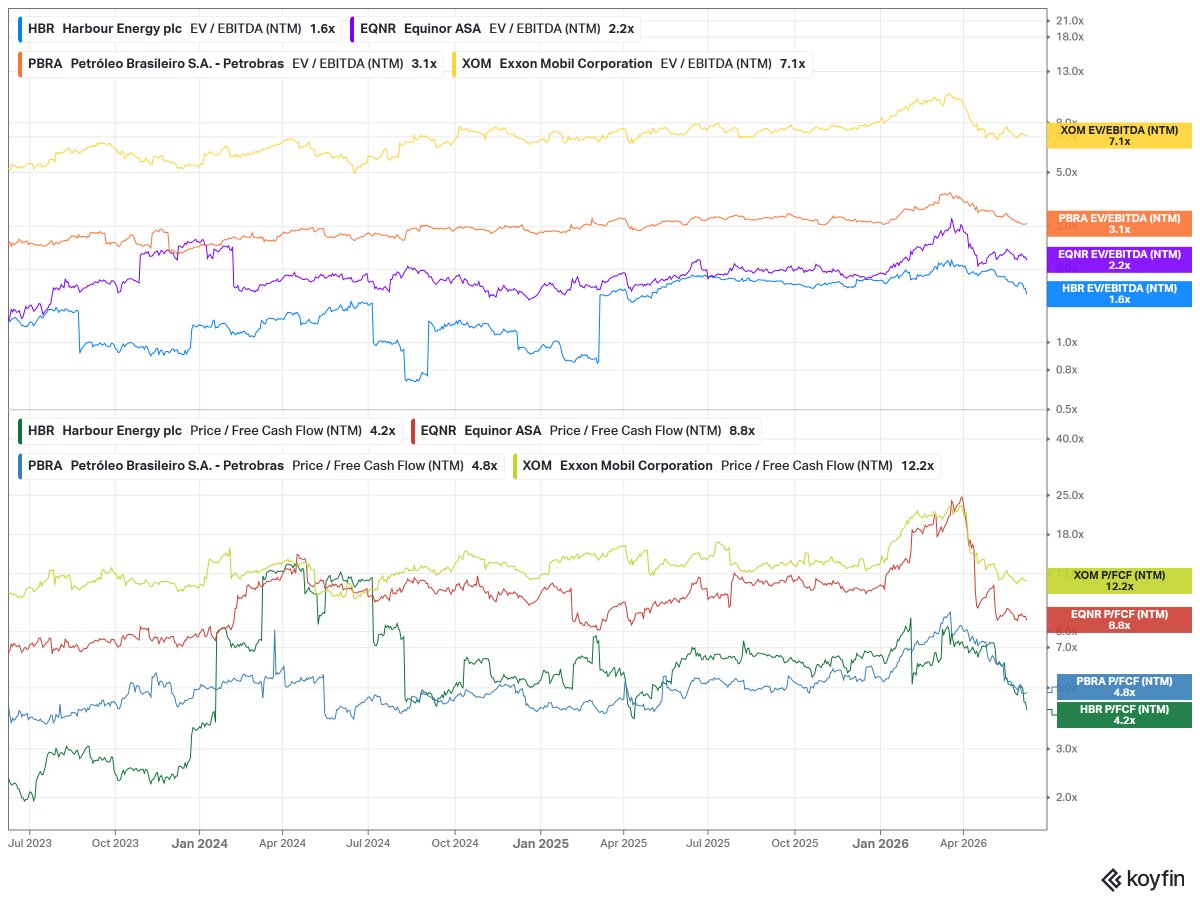This screenshot has height=900, width=1200.
Task: Click the purple EQNR color bar in top legend
Action: tap(353, 29)
